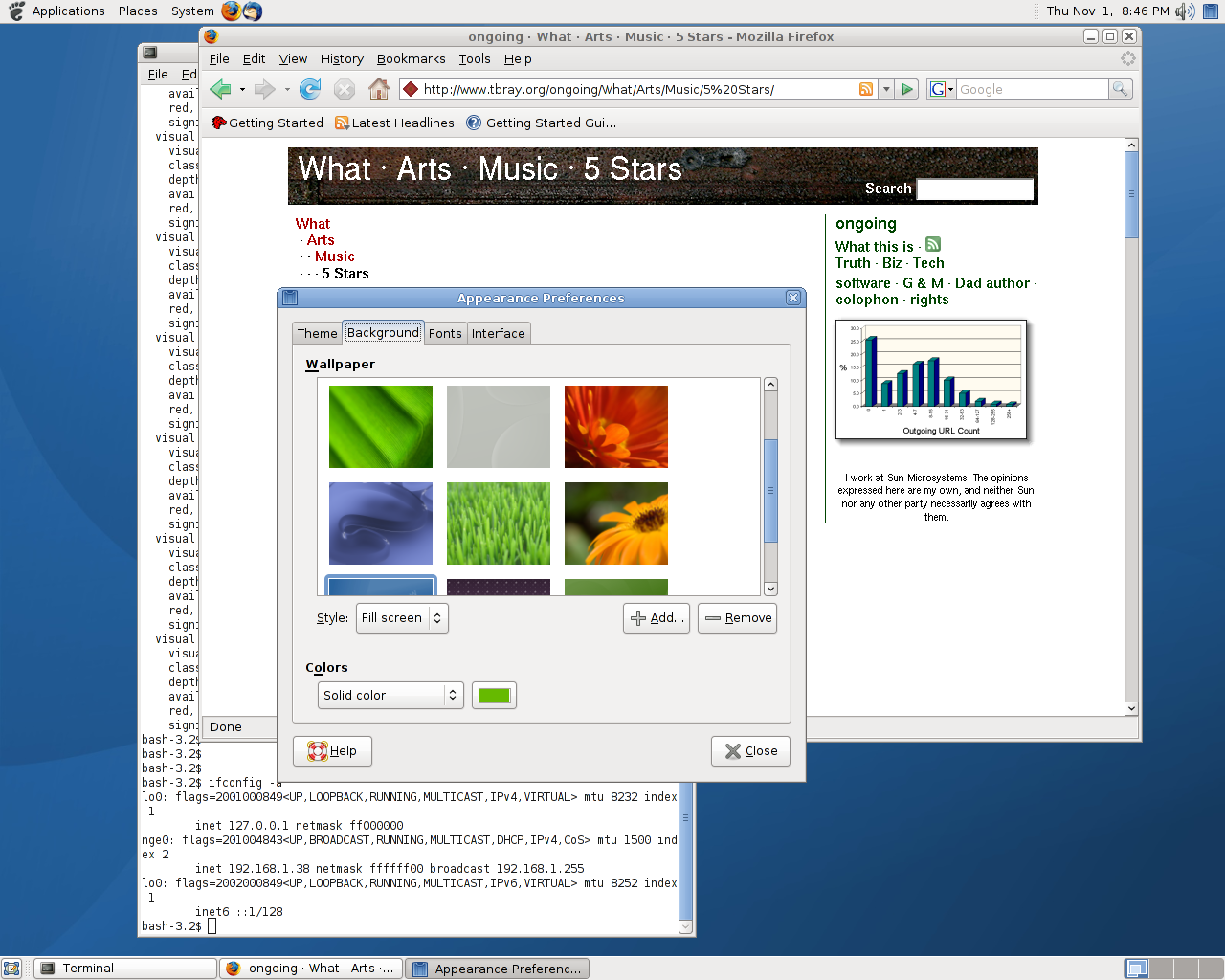Image resolution: width=1225 pixels, height=980 pixels.
Task: Click Close button in Appearance Preferences
Action: click(x=750, y=751)
